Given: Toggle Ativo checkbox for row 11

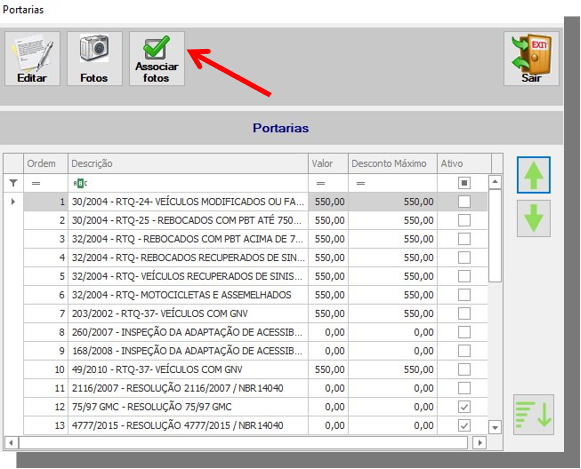Looking at the screenshot, I should pos(464,388).
